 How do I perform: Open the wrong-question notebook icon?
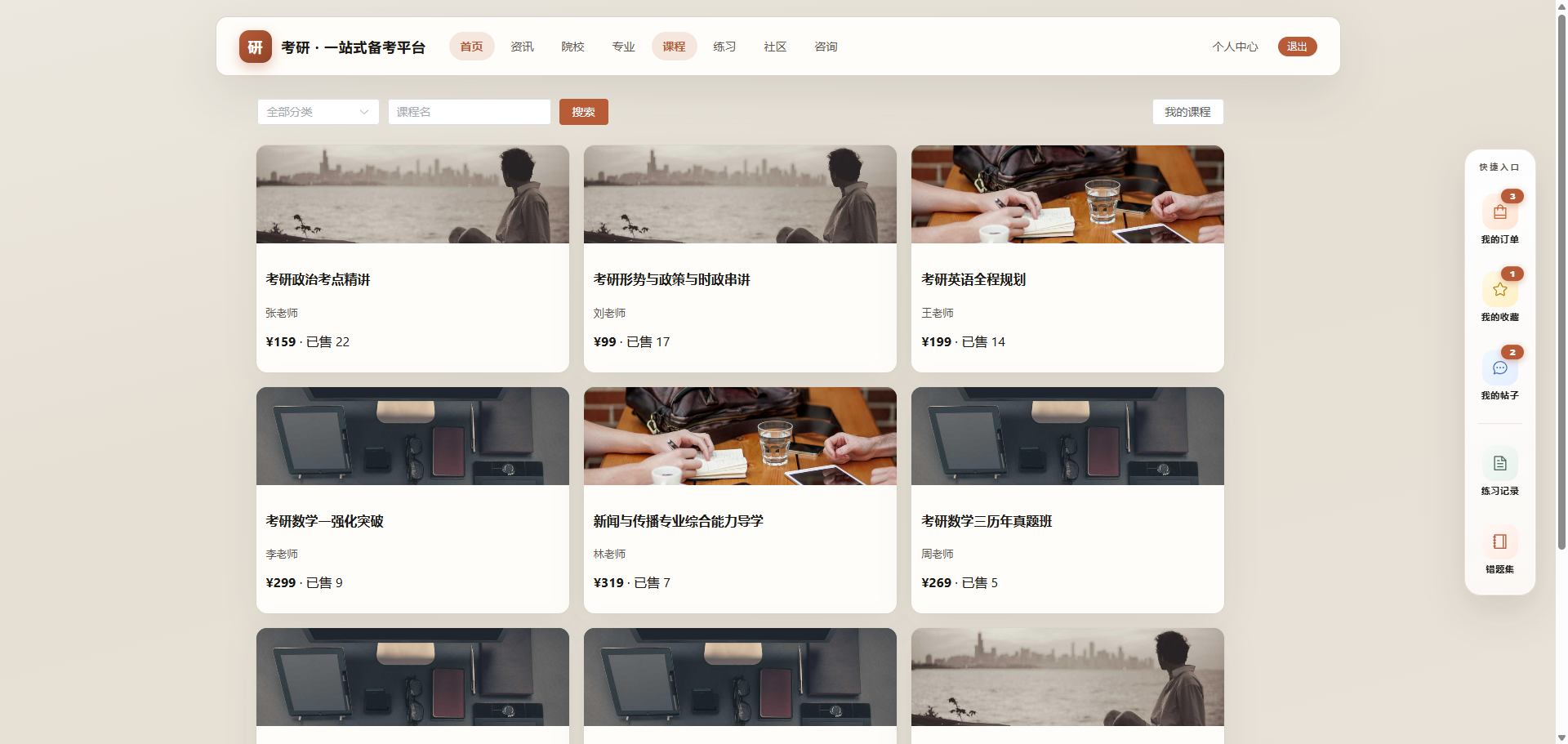tap(1499, 541)
